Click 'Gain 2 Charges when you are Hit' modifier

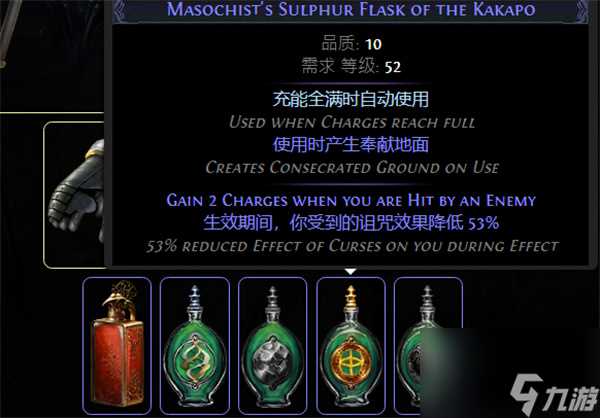pos(351,200)
